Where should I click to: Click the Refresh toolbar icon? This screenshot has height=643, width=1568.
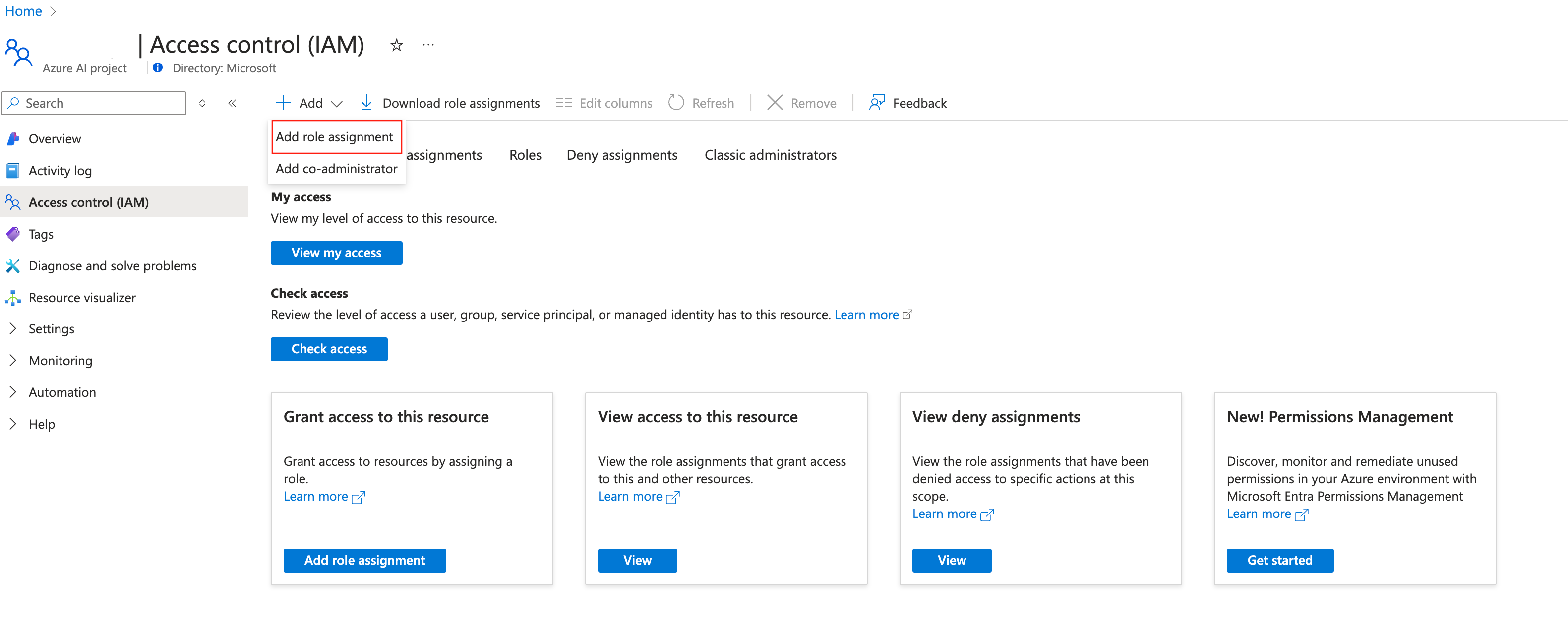[x=676, y=103]
